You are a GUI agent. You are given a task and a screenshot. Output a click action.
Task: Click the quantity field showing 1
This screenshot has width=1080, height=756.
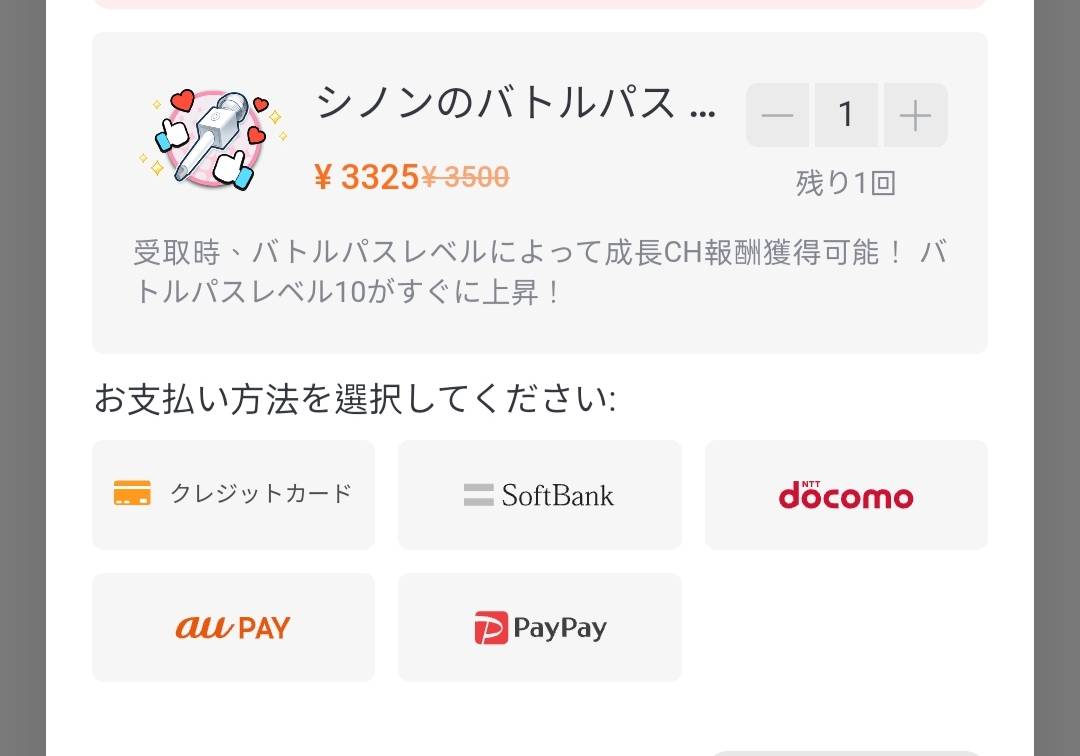point(846,116)
